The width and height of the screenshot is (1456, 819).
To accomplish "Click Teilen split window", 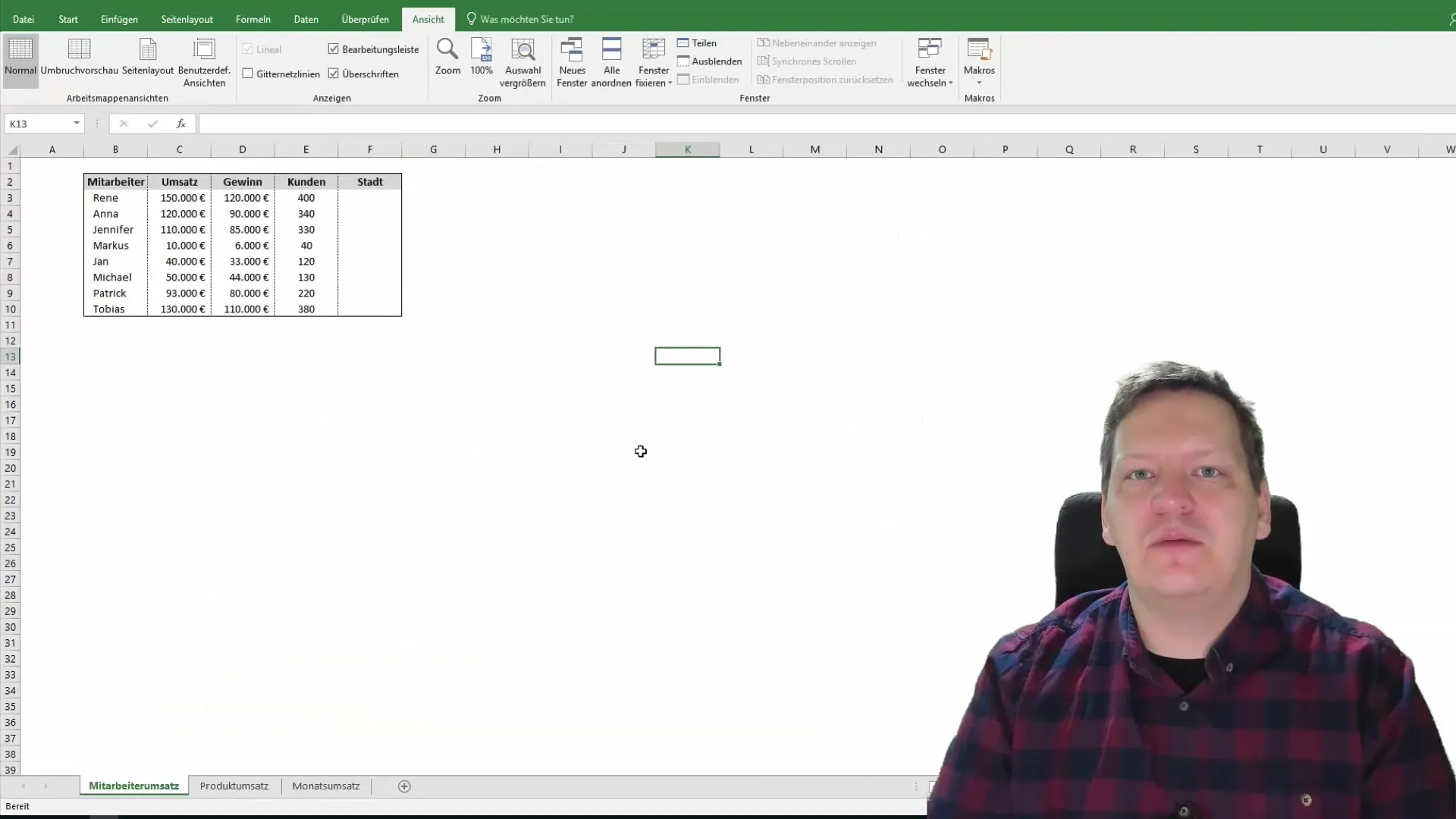I will coord(697,43).
